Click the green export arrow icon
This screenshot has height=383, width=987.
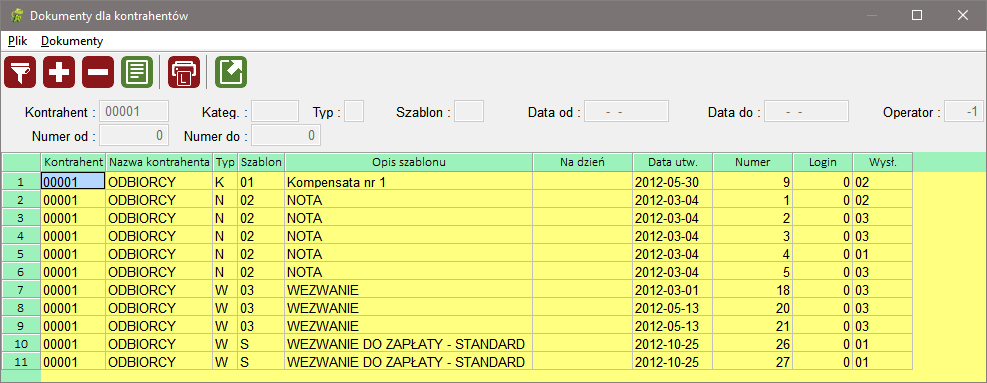[231, 72]
